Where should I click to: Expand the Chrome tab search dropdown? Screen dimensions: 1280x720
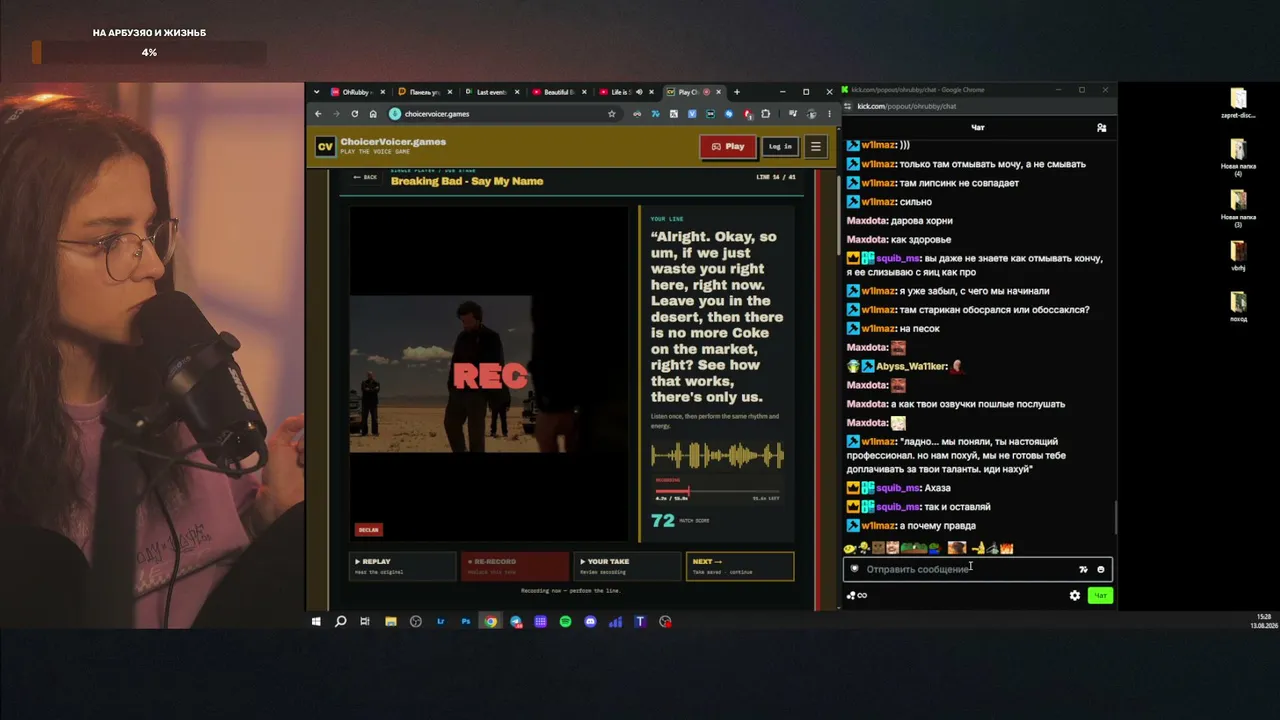pos(317,92)
